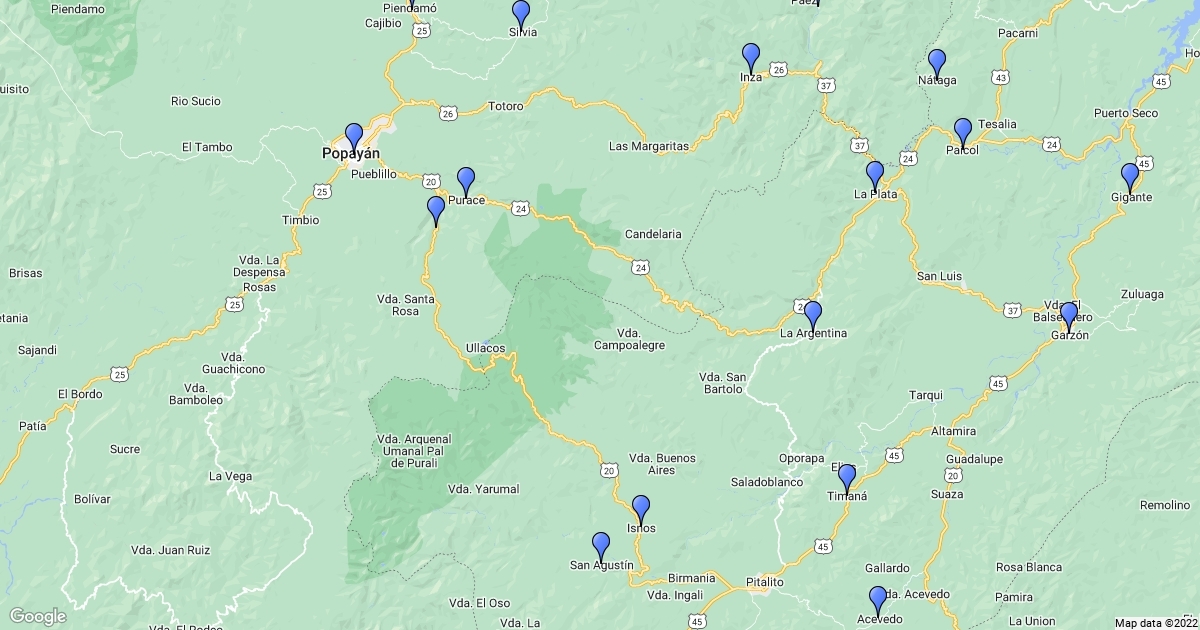Open the Google logo link
This screenshot has width=1200, height=630.
coord(38,616)
